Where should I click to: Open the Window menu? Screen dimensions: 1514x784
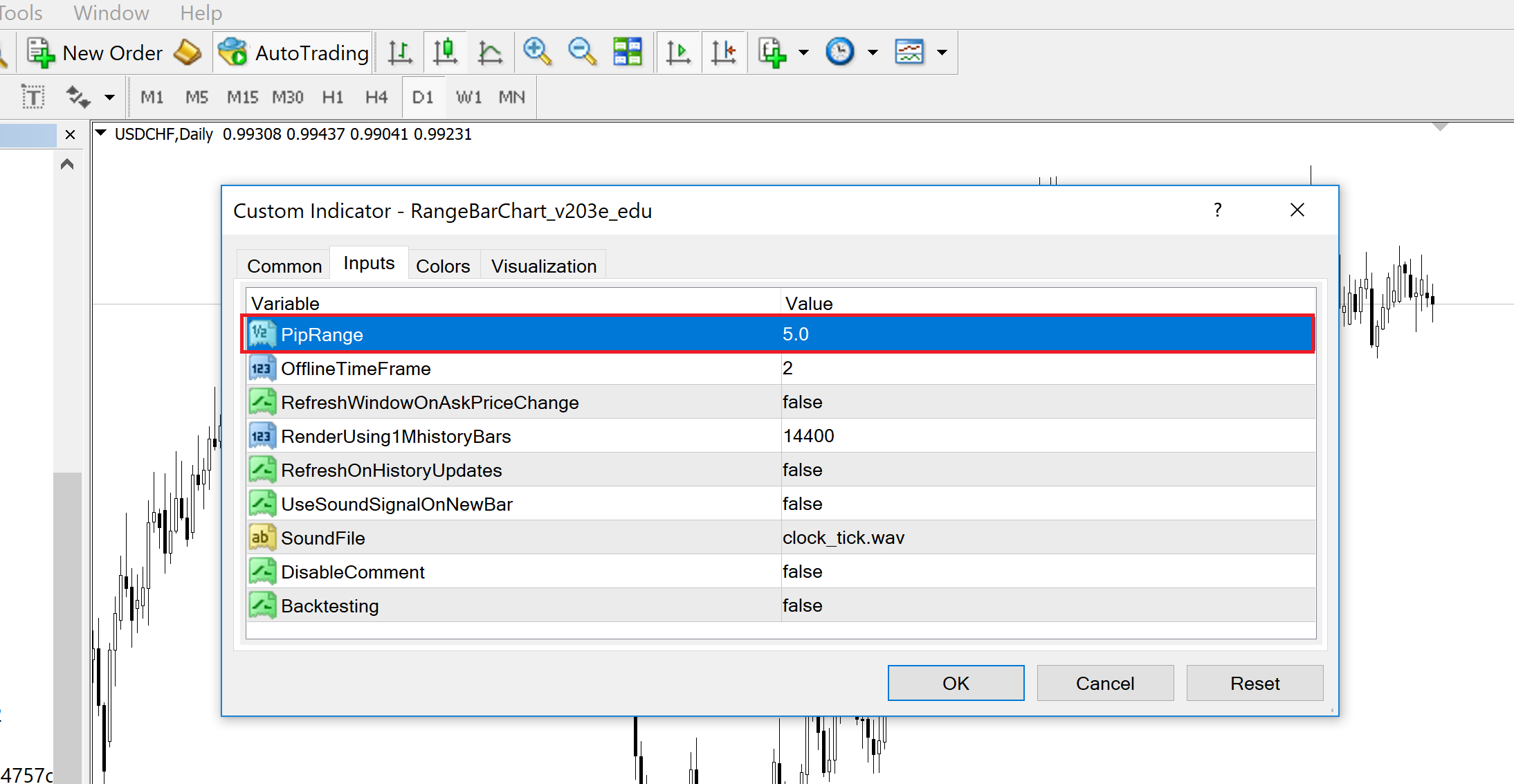tap(111, 13)
